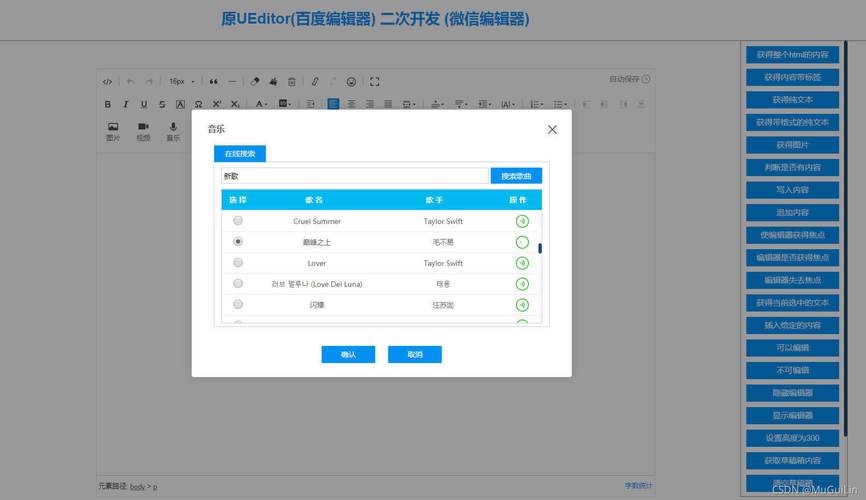Open the background color dropdown
The height and width of the screenshot is (500, 866).
pos(285,104)
